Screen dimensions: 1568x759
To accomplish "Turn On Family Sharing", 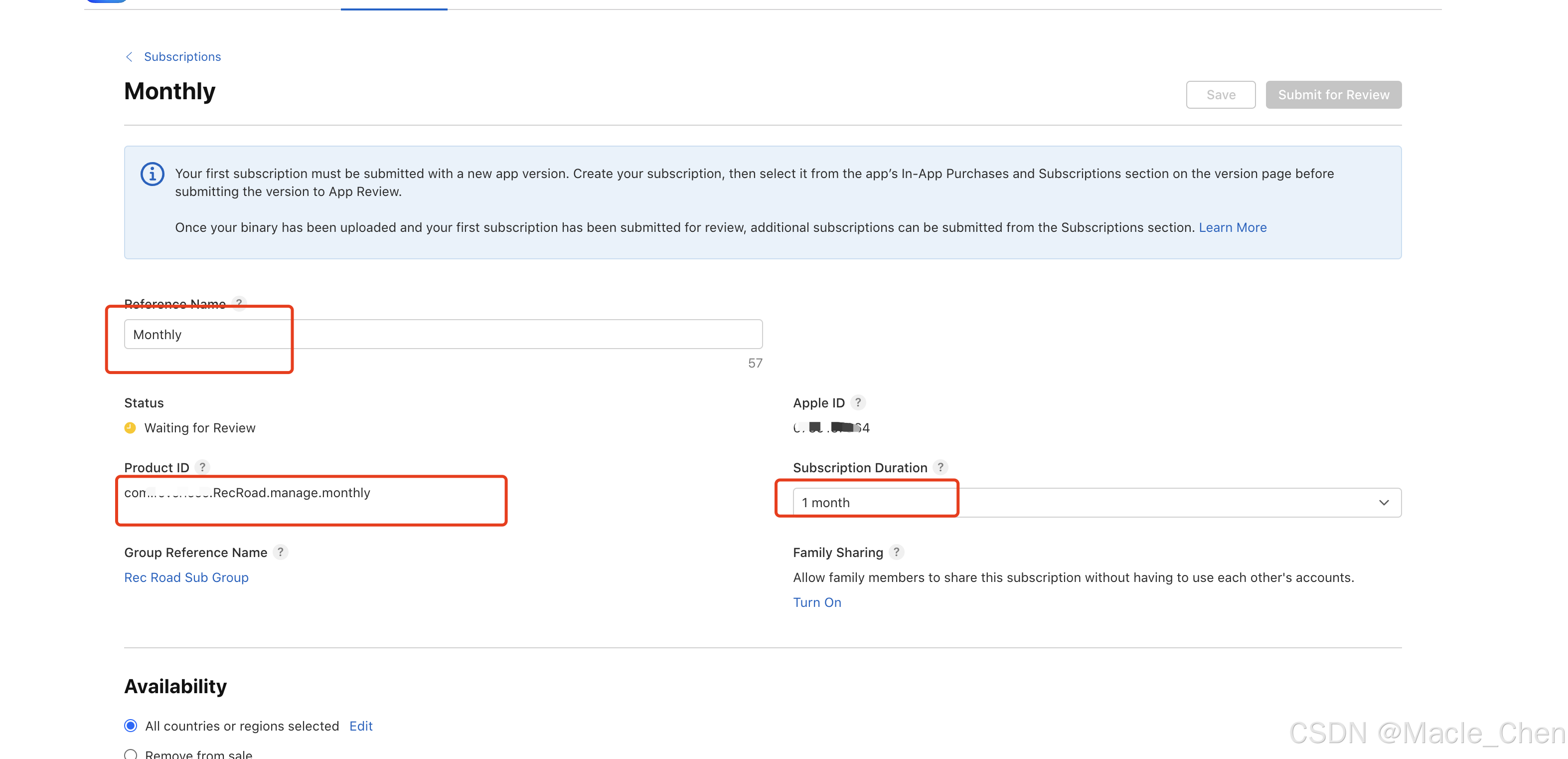I will click(816, 602).
